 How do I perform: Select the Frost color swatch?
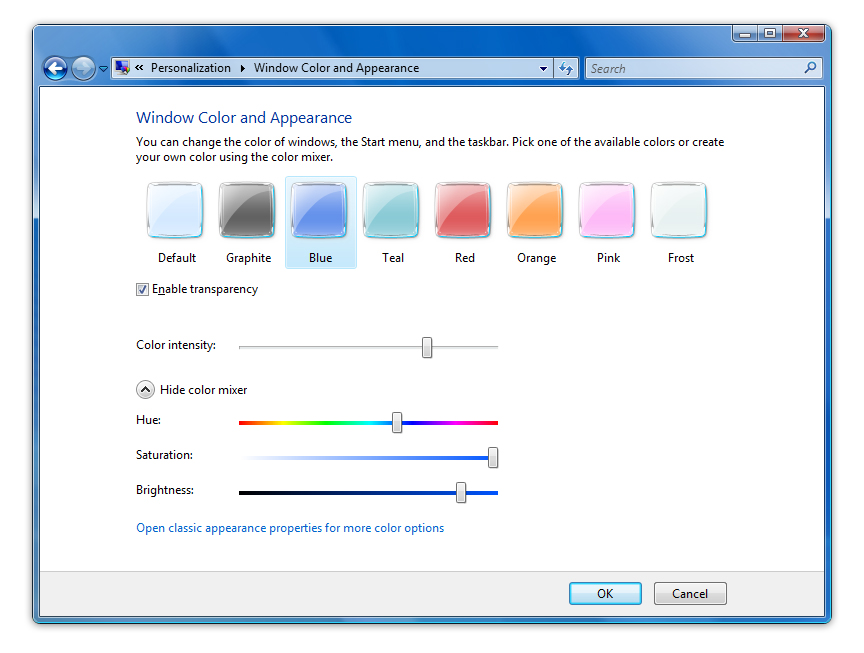680,211
